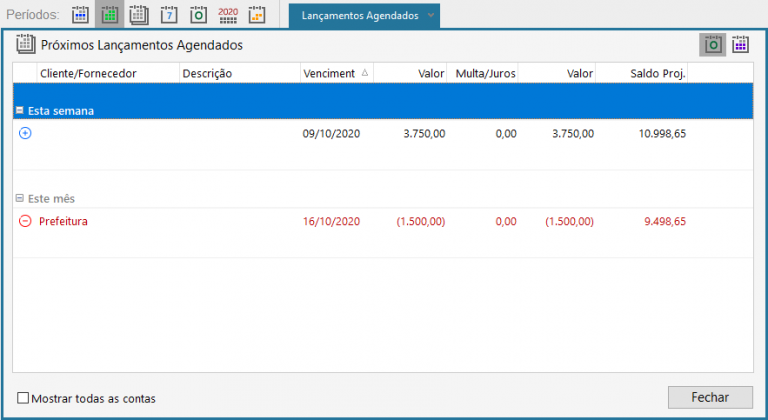Click the Fechar button
768x420 pixels.
click(x=710, y=397)
